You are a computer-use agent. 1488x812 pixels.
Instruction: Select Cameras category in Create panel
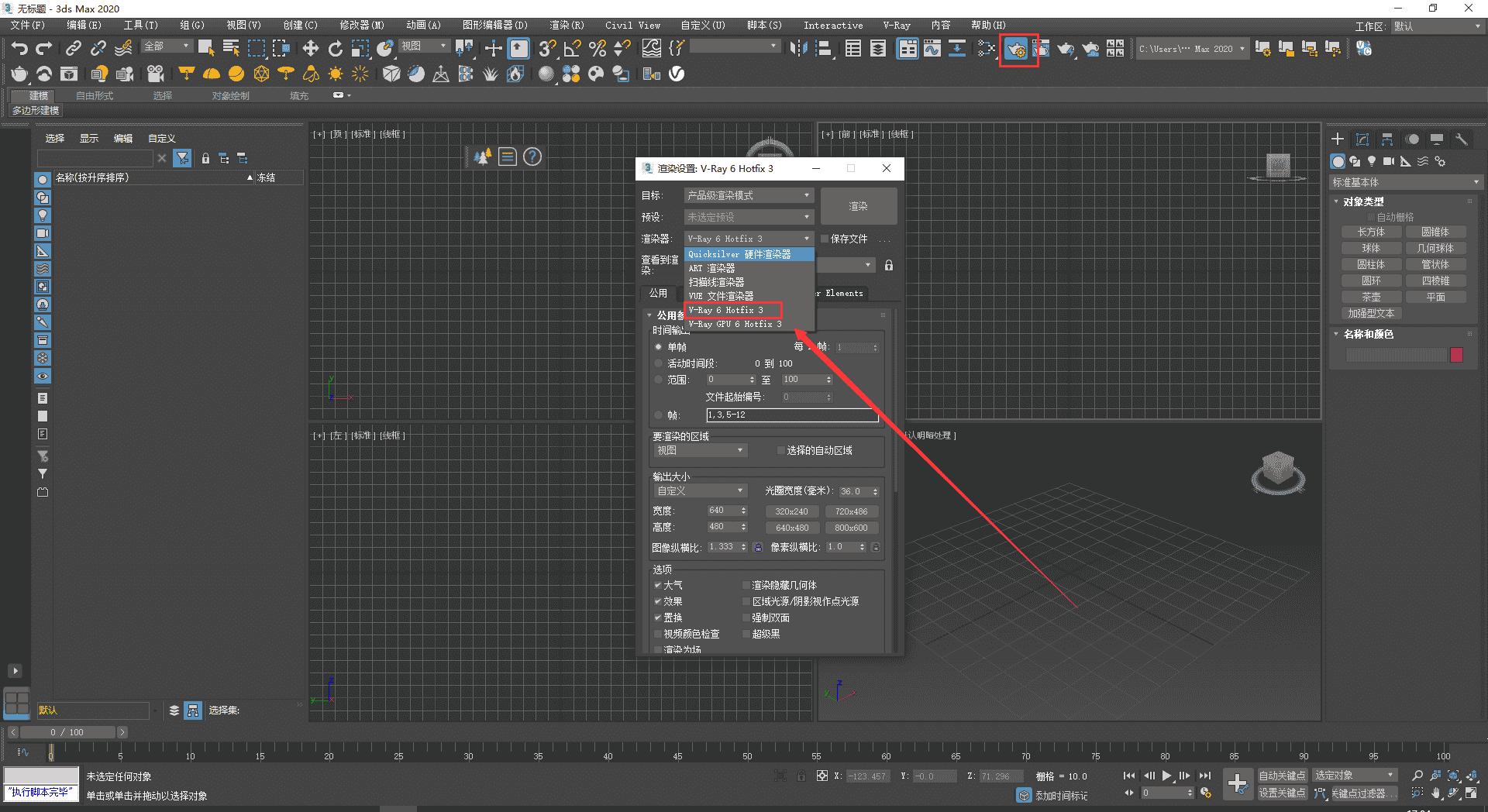tap(1388, 161)
